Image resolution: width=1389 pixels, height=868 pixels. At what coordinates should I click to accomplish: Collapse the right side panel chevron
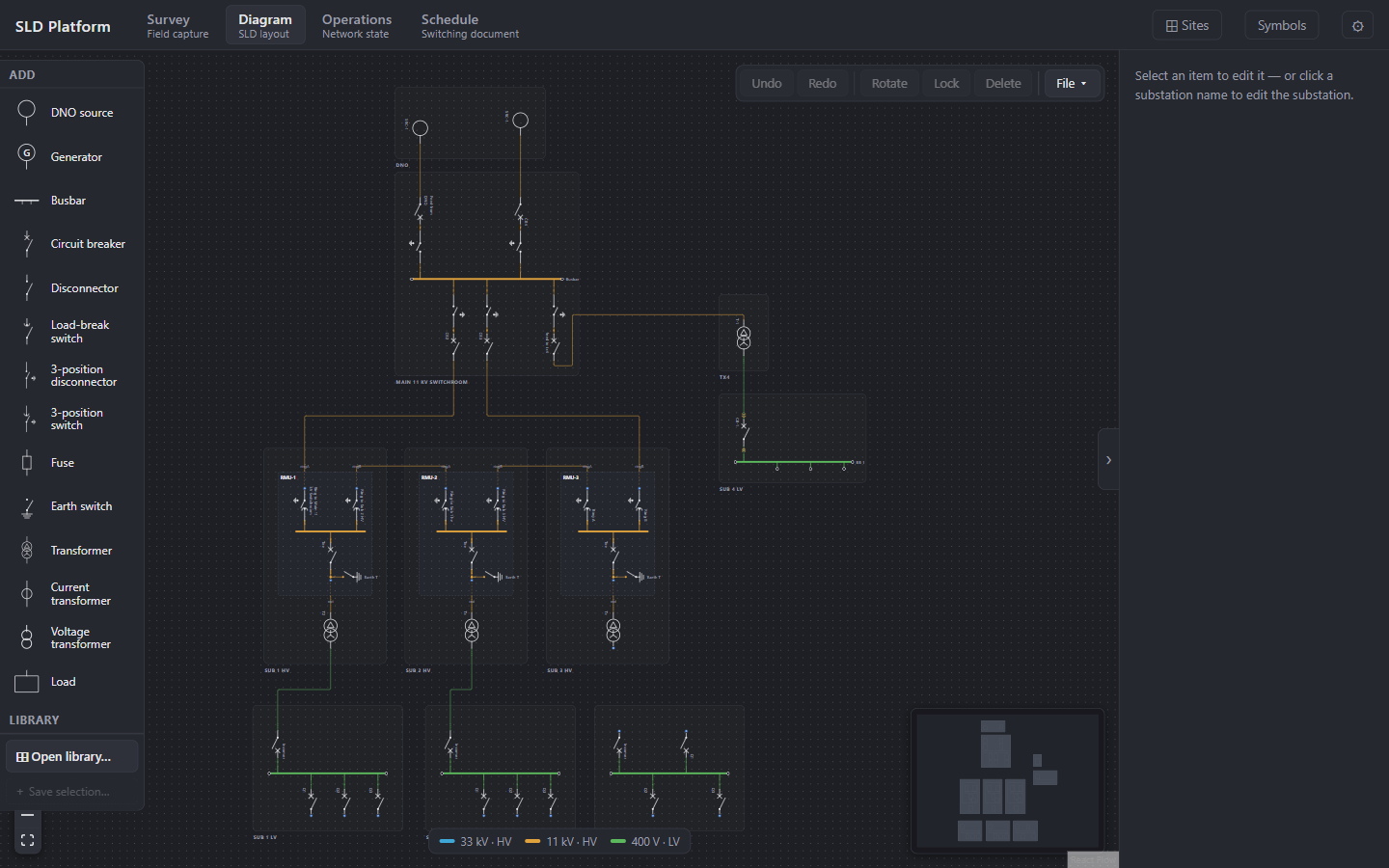pyautogui.click(x=1108, y=460)
